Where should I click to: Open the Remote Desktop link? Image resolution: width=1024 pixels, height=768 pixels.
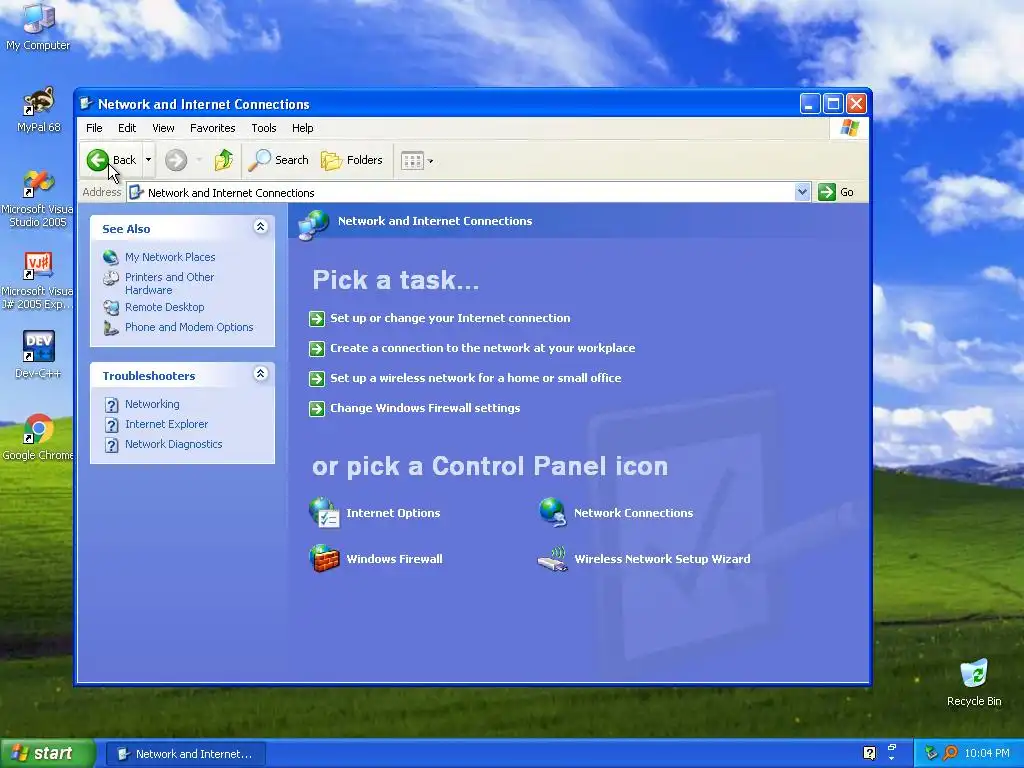(165, 307)
